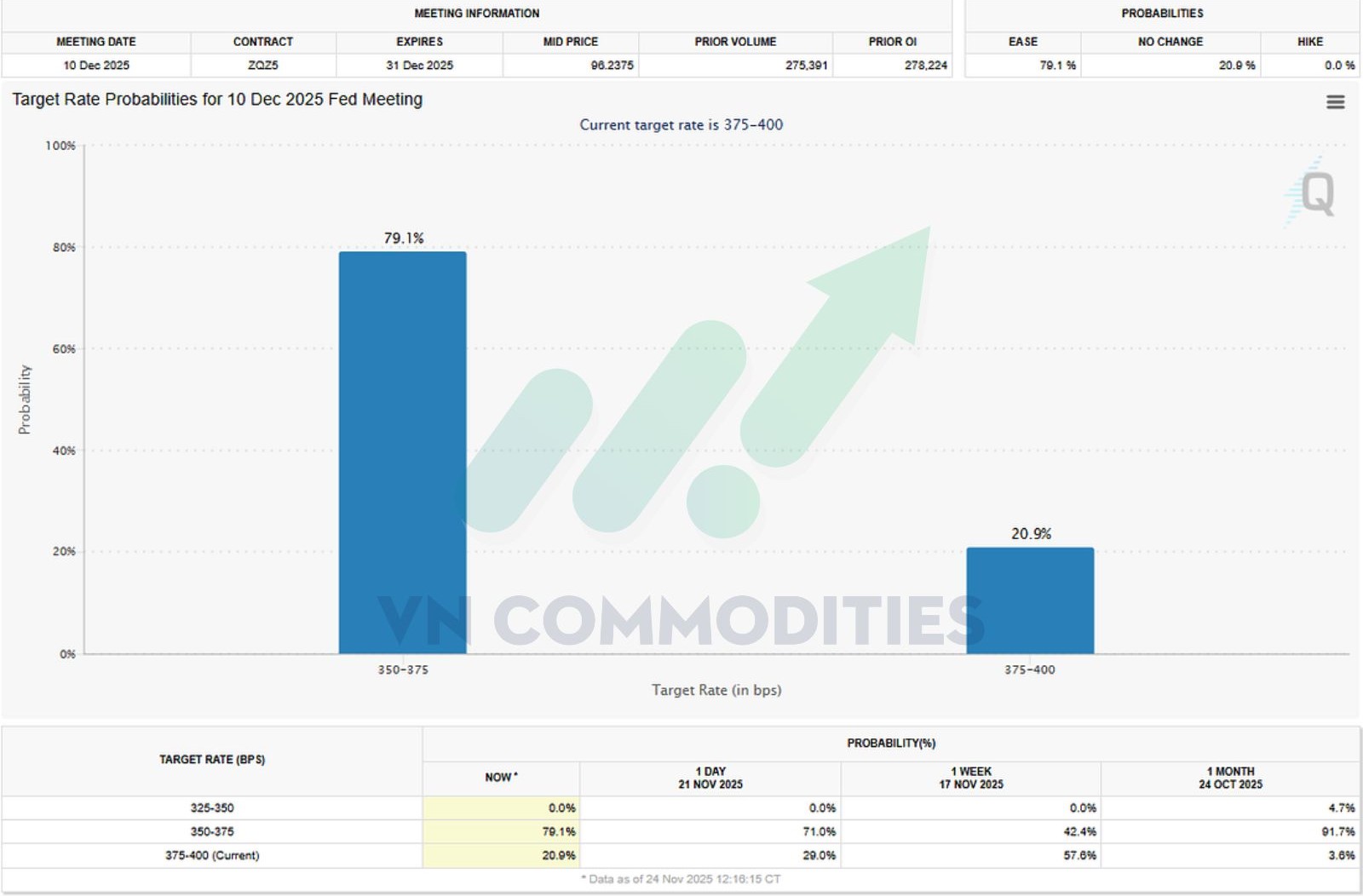Click the 350-375 target rate row
Image resolution: width=1363 pixels, height=896 pixels.
(x=212, y=831)
